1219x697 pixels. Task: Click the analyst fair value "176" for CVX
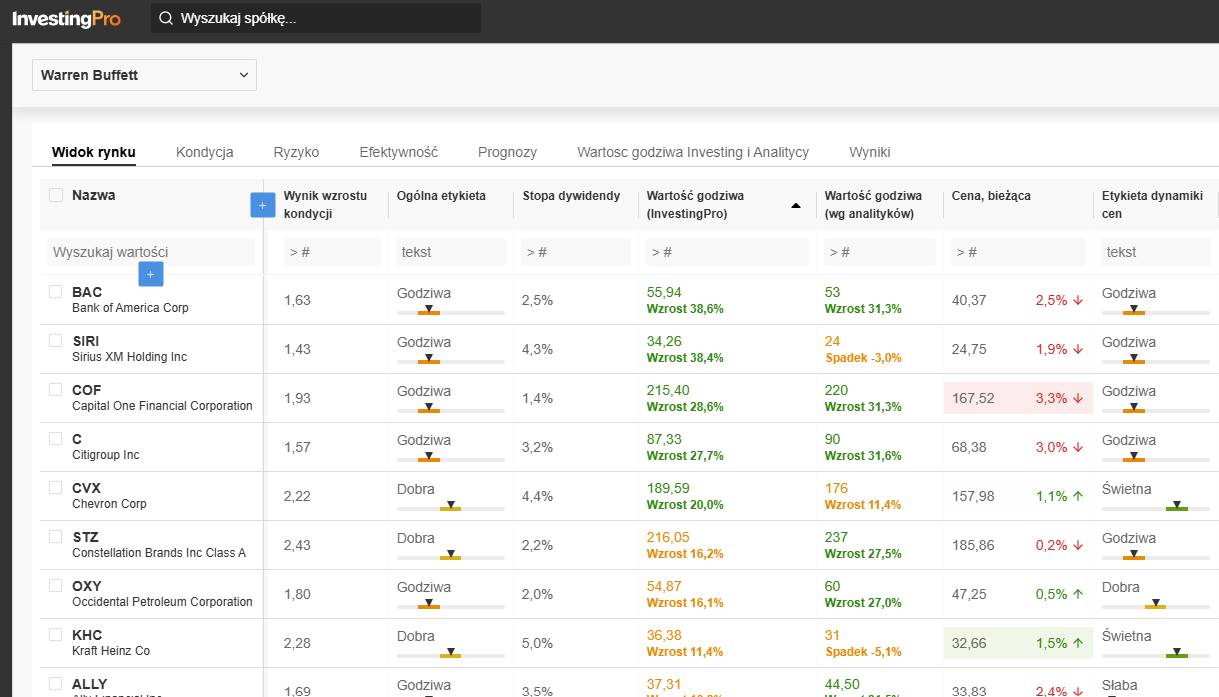(x=836, y=488)
